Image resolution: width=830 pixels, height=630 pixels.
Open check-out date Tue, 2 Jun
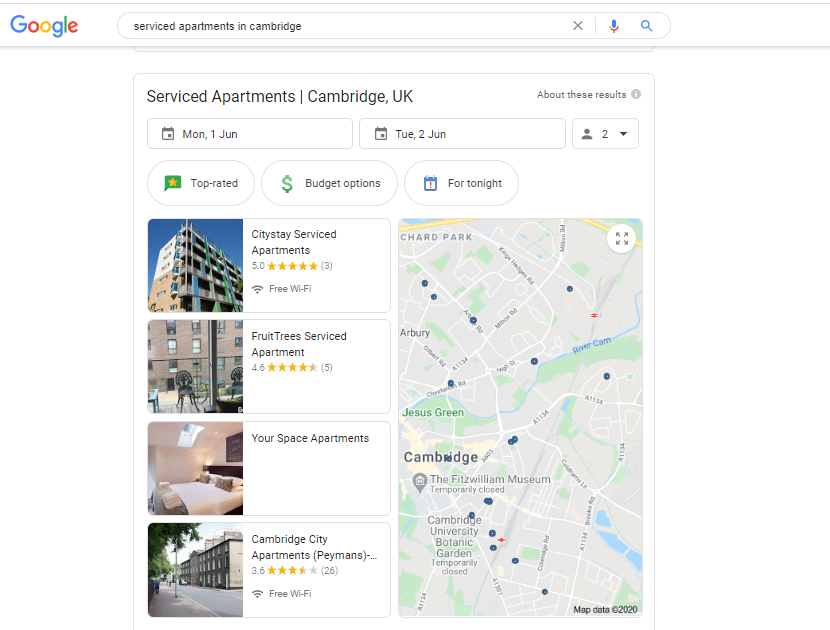[x=462, y=134]
